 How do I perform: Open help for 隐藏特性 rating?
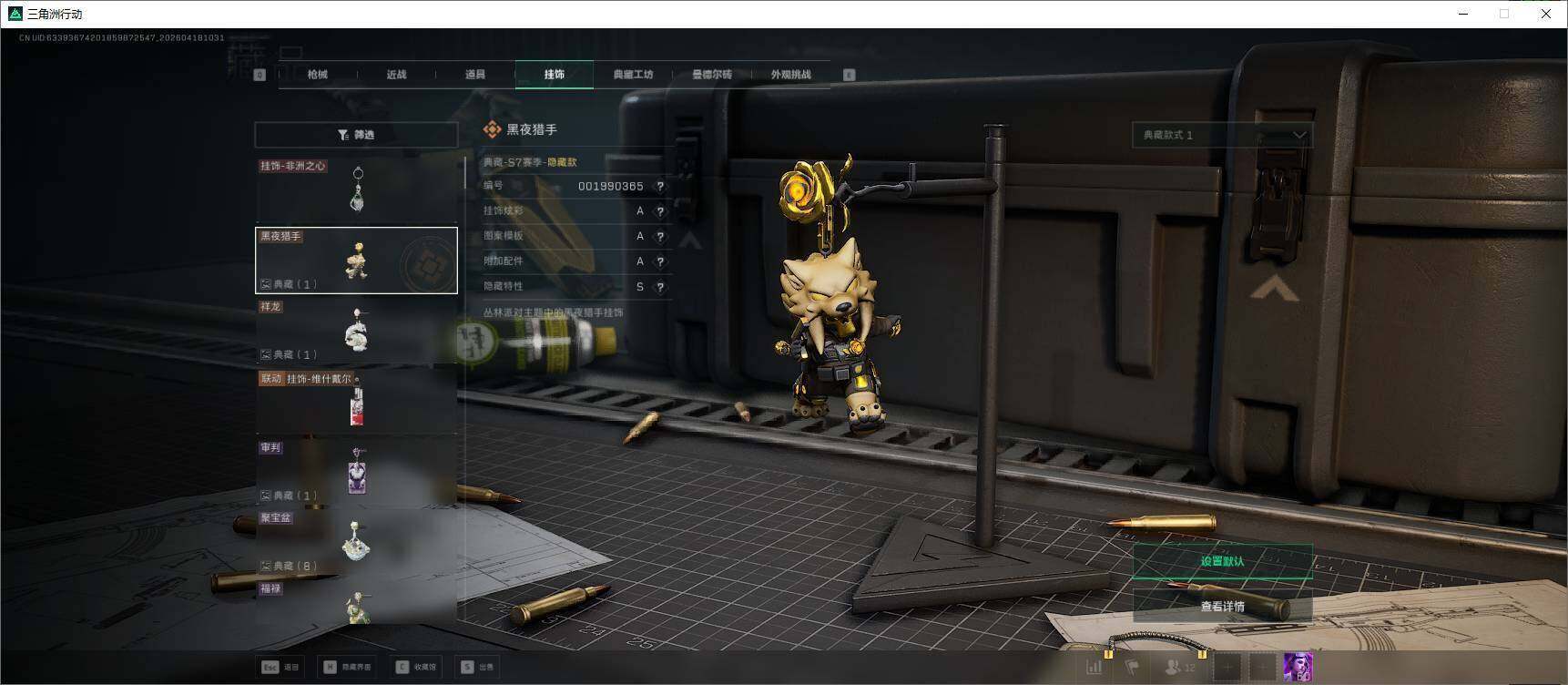coord(660,286)
